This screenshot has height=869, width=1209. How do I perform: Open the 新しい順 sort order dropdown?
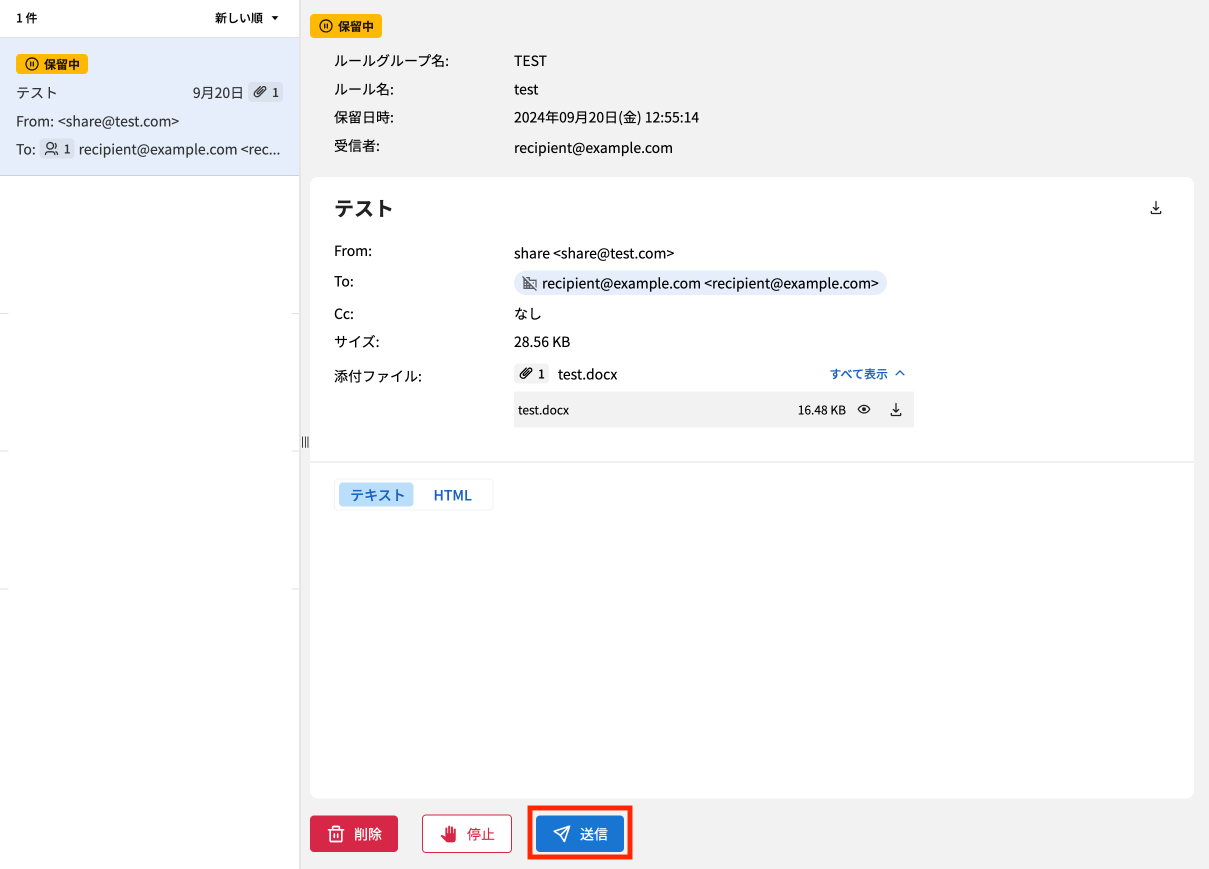coord(247,18)
